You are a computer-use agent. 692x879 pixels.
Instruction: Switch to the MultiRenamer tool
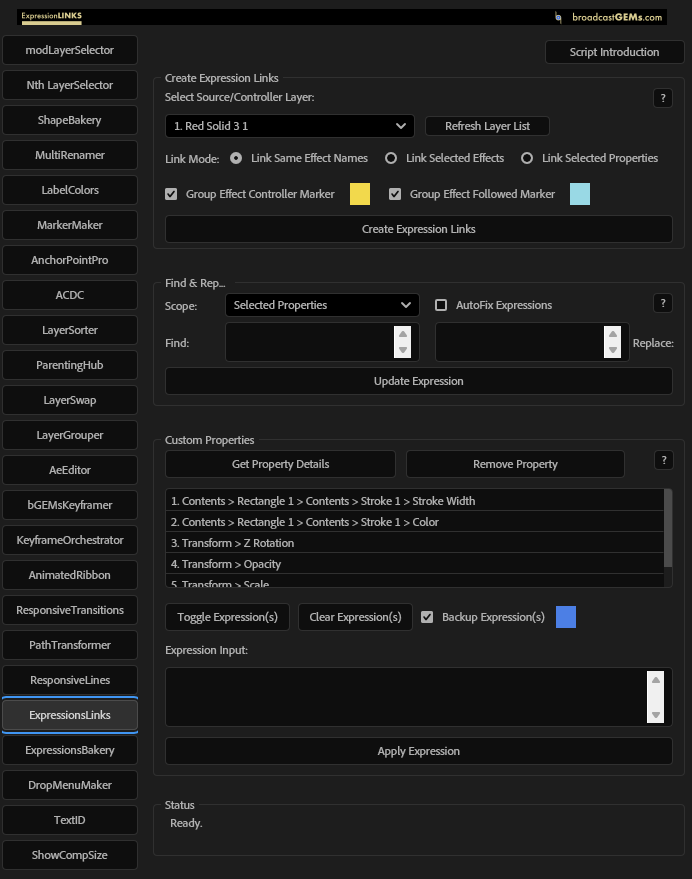[70, 155]
